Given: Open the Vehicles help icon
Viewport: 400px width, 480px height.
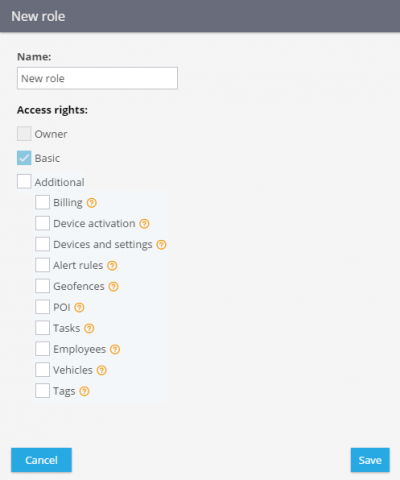Looking at the screenshot, I should (102, 370).
